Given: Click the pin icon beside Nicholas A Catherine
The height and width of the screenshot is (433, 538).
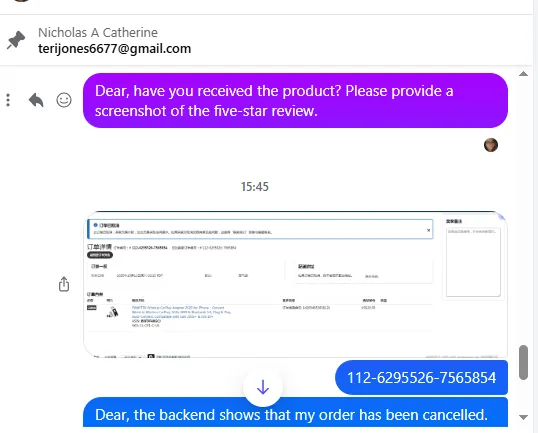Looking at the screenshot, I should 16,40.
